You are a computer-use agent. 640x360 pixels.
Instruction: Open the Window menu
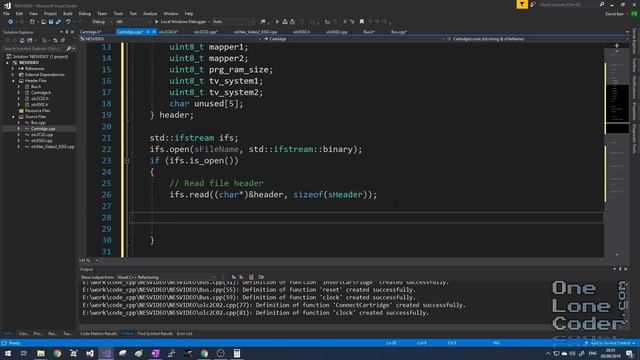[x=171, y=13]
